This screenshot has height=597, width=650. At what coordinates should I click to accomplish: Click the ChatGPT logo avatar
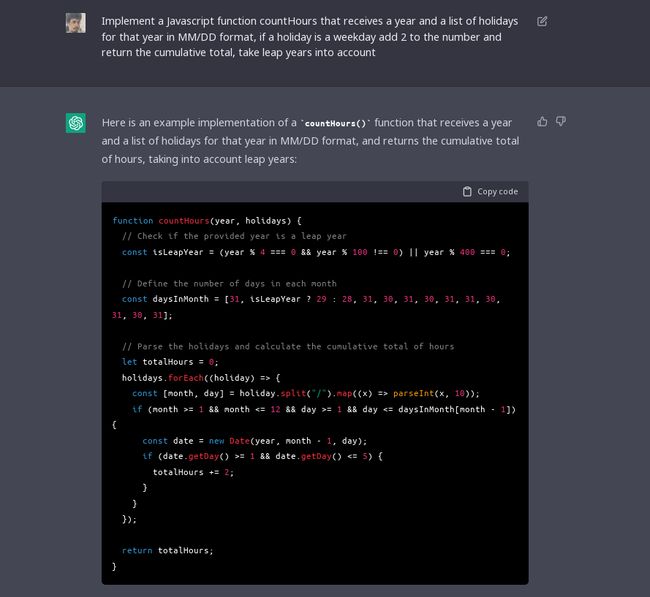coord(76,123)
